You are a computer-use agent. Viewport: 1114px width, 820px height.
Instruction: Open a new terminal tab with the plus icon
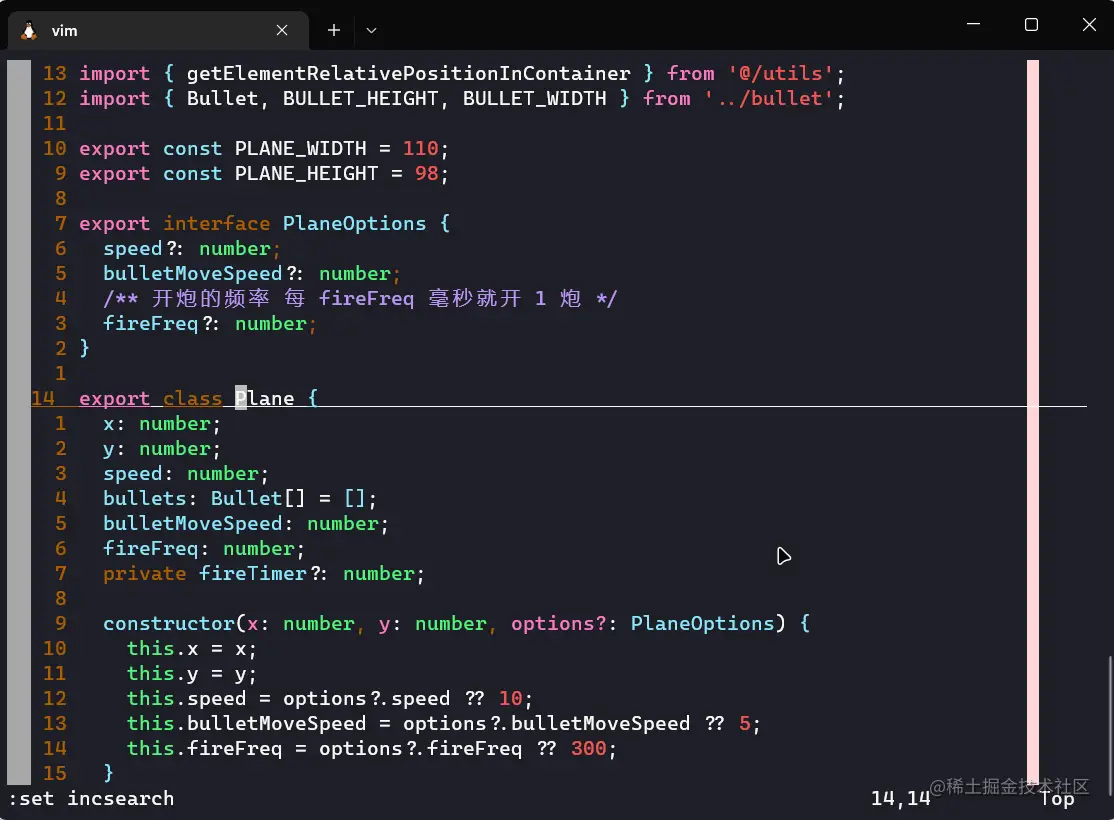pos(333,30)
